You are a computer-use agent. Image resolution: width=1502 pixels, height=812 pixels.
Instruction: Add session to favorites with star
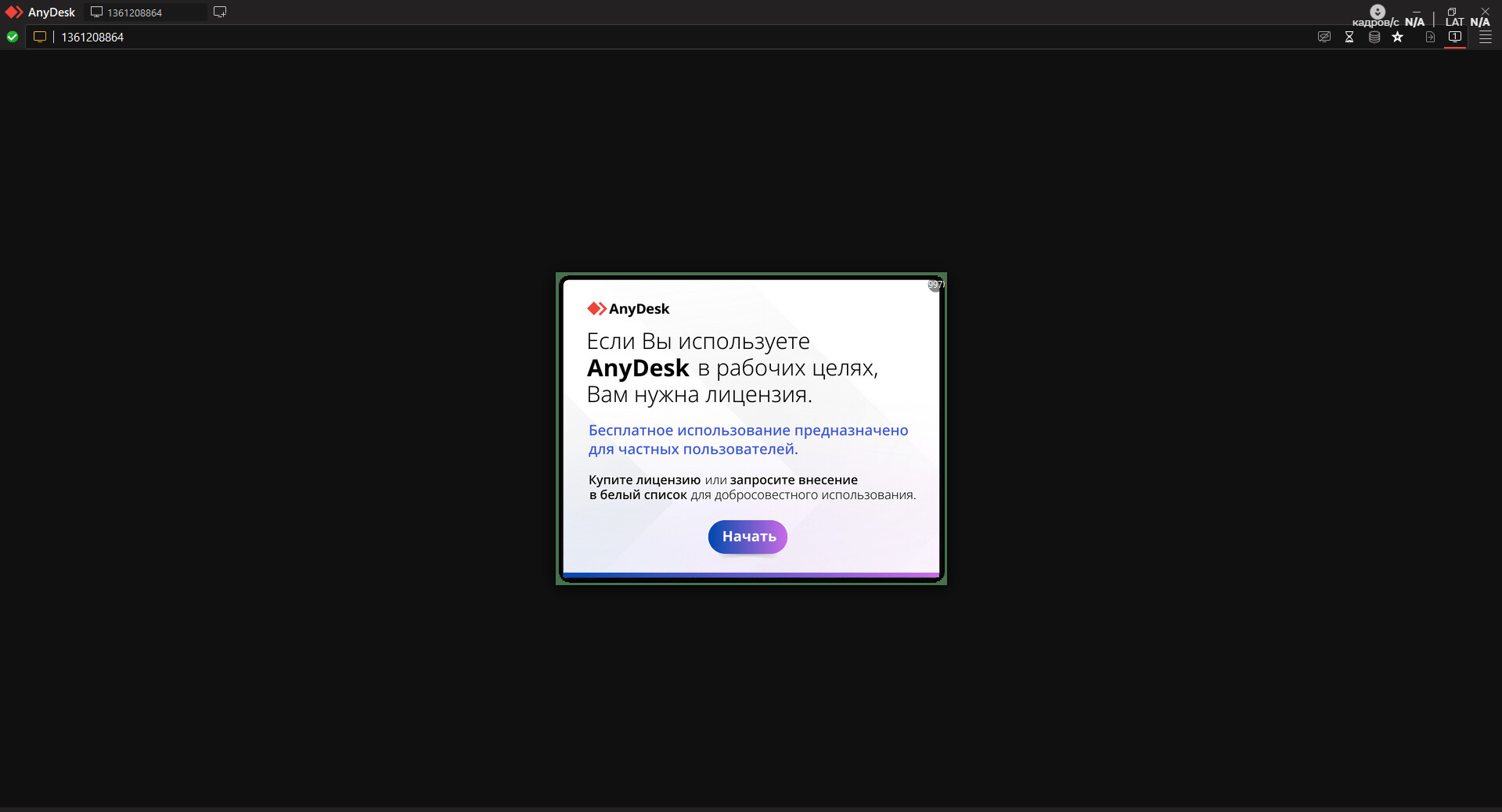click(x=1398, y=37)
